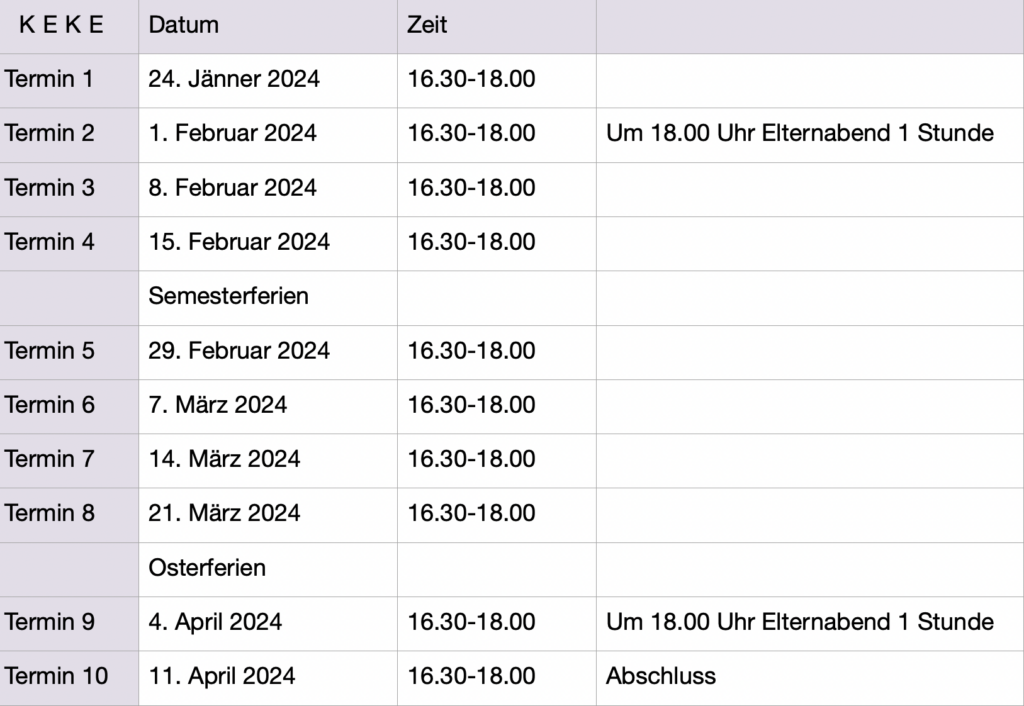Click the Termin 5 row label
1024x706 pixels.
click(x=49, y=351)
